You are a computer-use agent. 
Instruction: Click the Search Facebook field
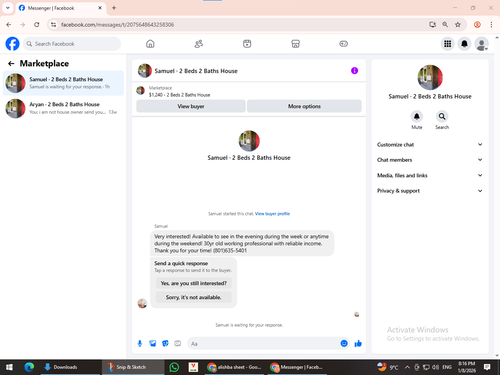pos(72,44)
